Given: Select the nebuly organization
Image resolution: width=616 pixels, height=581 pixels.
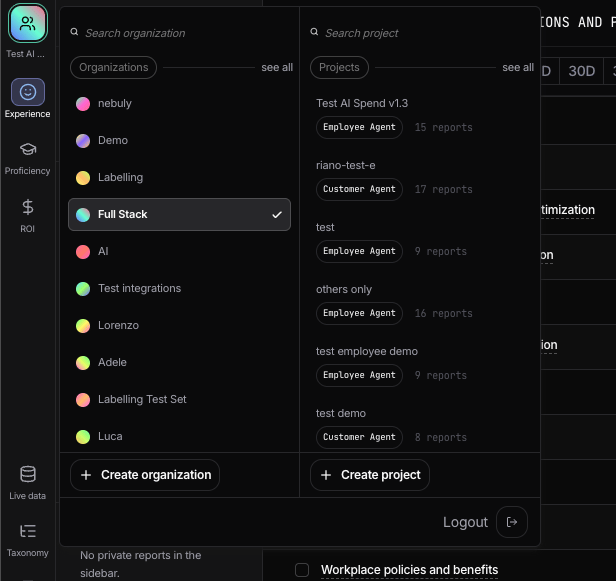Looking at the screenshot, I should (179, 104).
